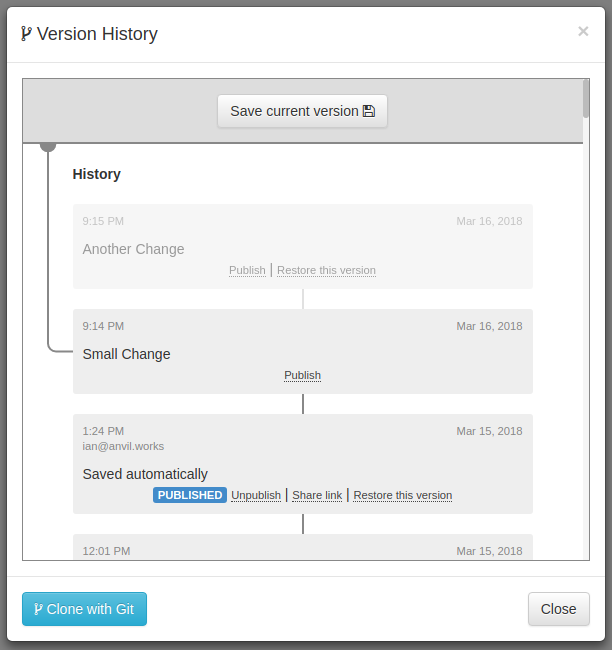Save the current version
Viewport: 612px width, 650px height.
pos(302,111)
